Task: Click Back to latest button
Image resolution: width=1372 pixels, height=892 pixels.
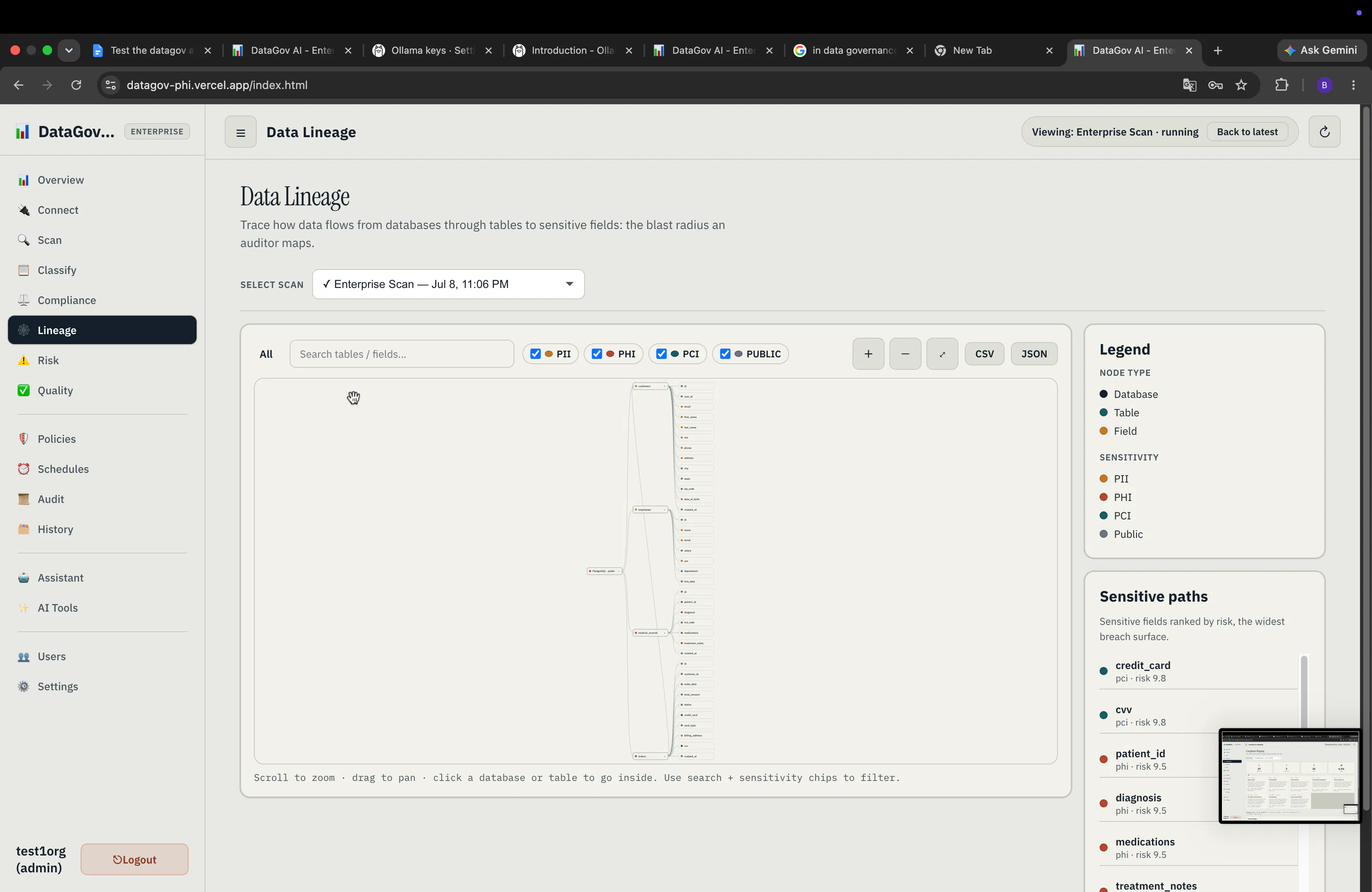Action: pyautogui.click(x=1247, y=132)
